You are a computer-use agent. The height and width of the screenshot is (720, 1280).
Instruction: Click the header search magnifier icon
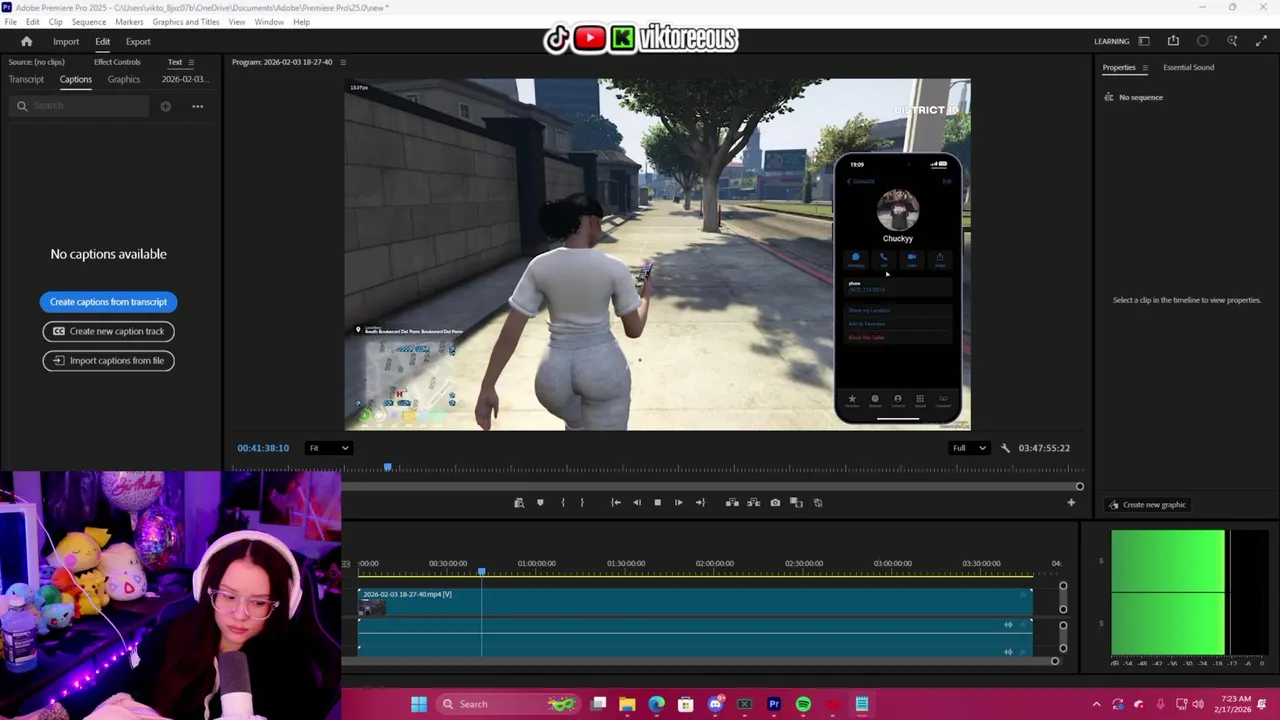(1232, 41)
